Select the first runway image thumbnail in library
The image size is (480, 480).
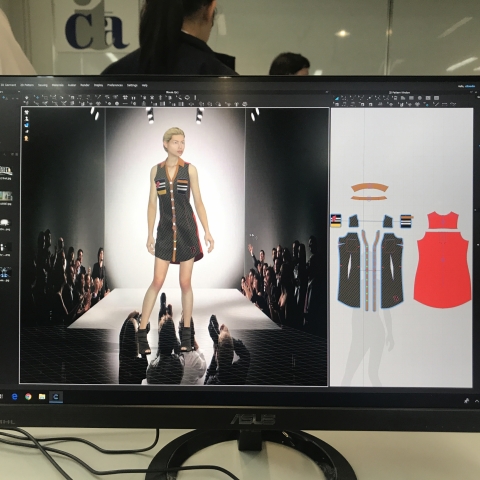coord(5,171)
